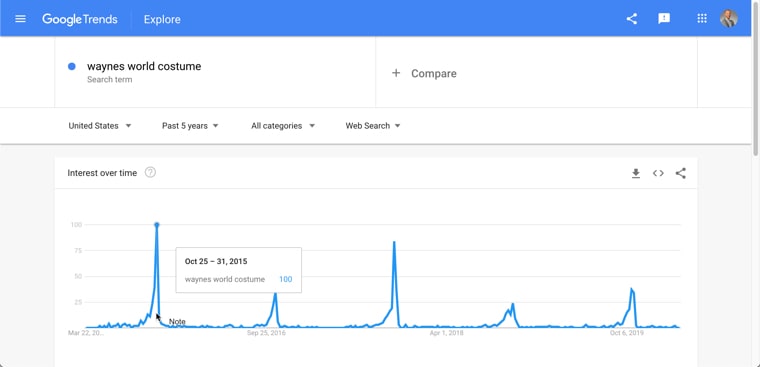This screenshot has width=760, height=367.
Task: Expand the United States region dropdown
Action: pos(100,126)
